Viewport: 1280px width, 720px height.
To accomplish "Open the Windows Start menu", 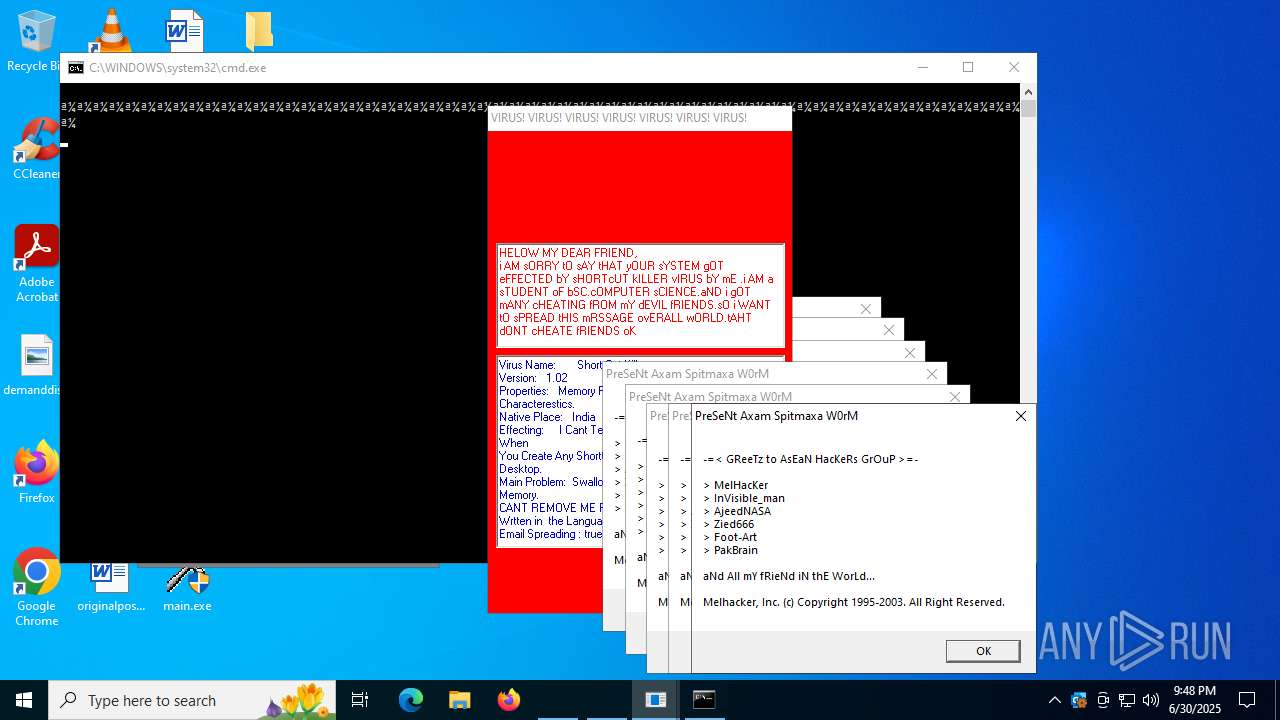I will click(x=24, y=700).
